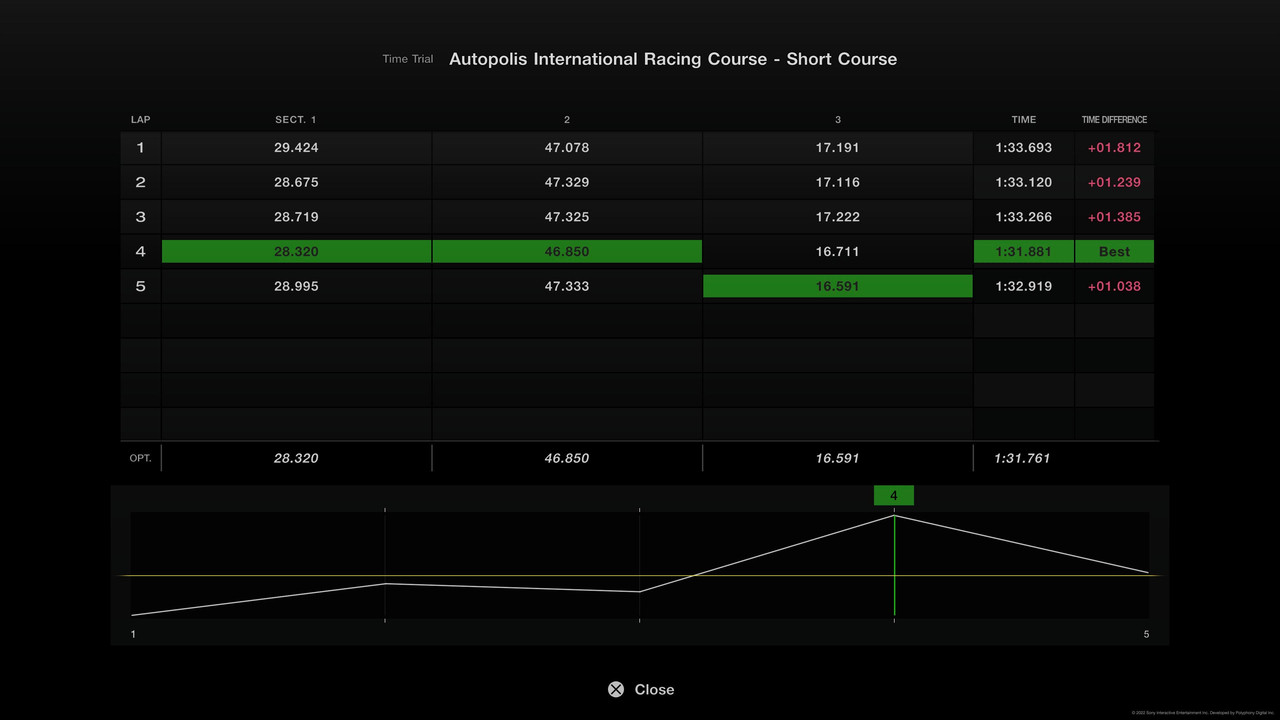Select sector 2 time 47.333
This screenshot has width=1280, height=720.
pos(567,286)
